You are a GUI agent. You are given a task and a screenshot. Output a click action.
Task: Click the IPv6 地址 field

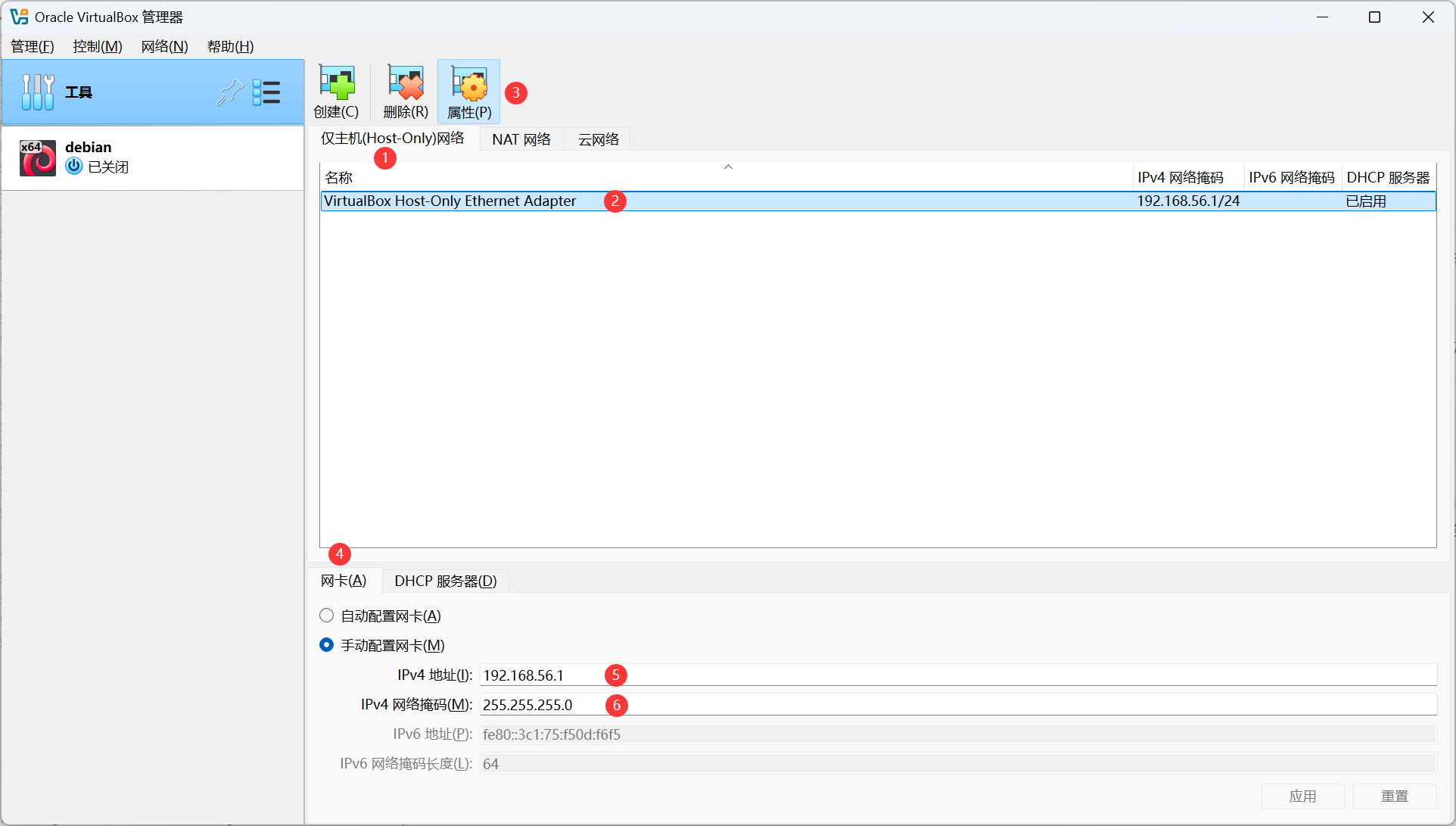[958, 734]
